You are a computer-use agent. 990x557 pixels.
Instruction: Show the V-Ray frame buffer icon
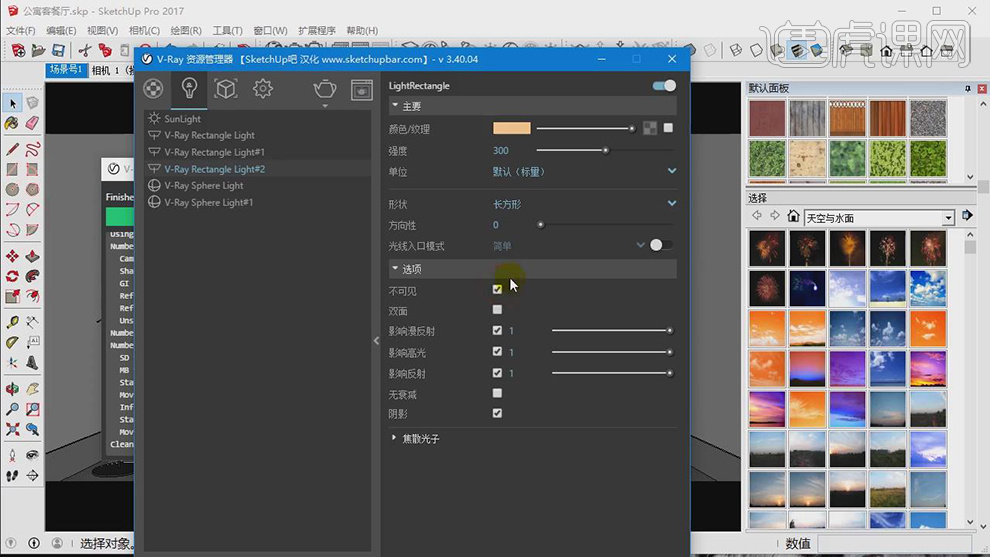(362, 90)
